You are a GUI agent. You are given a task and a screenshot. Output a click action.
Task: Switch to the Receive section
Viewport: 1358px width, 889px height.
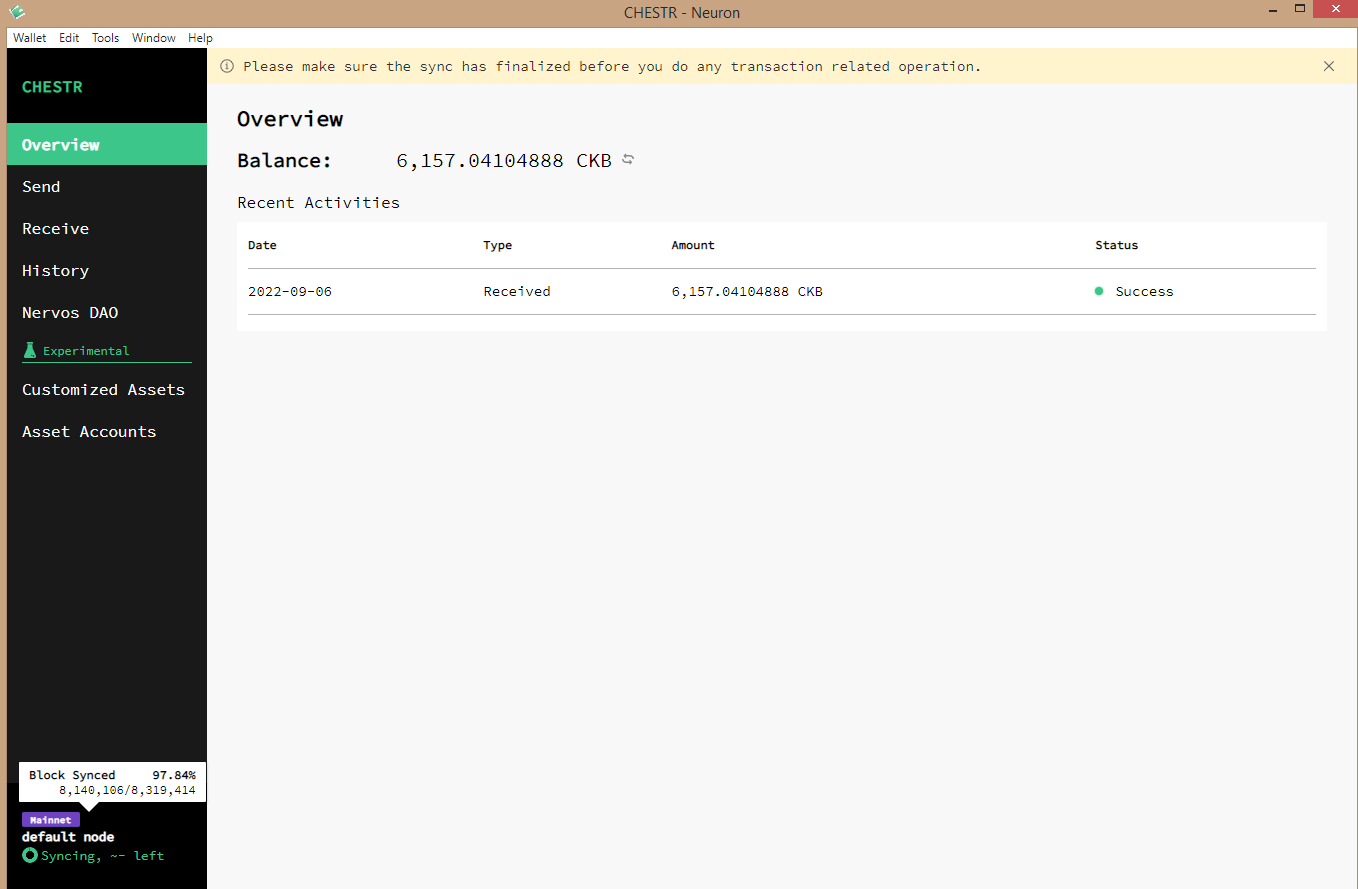55,228
